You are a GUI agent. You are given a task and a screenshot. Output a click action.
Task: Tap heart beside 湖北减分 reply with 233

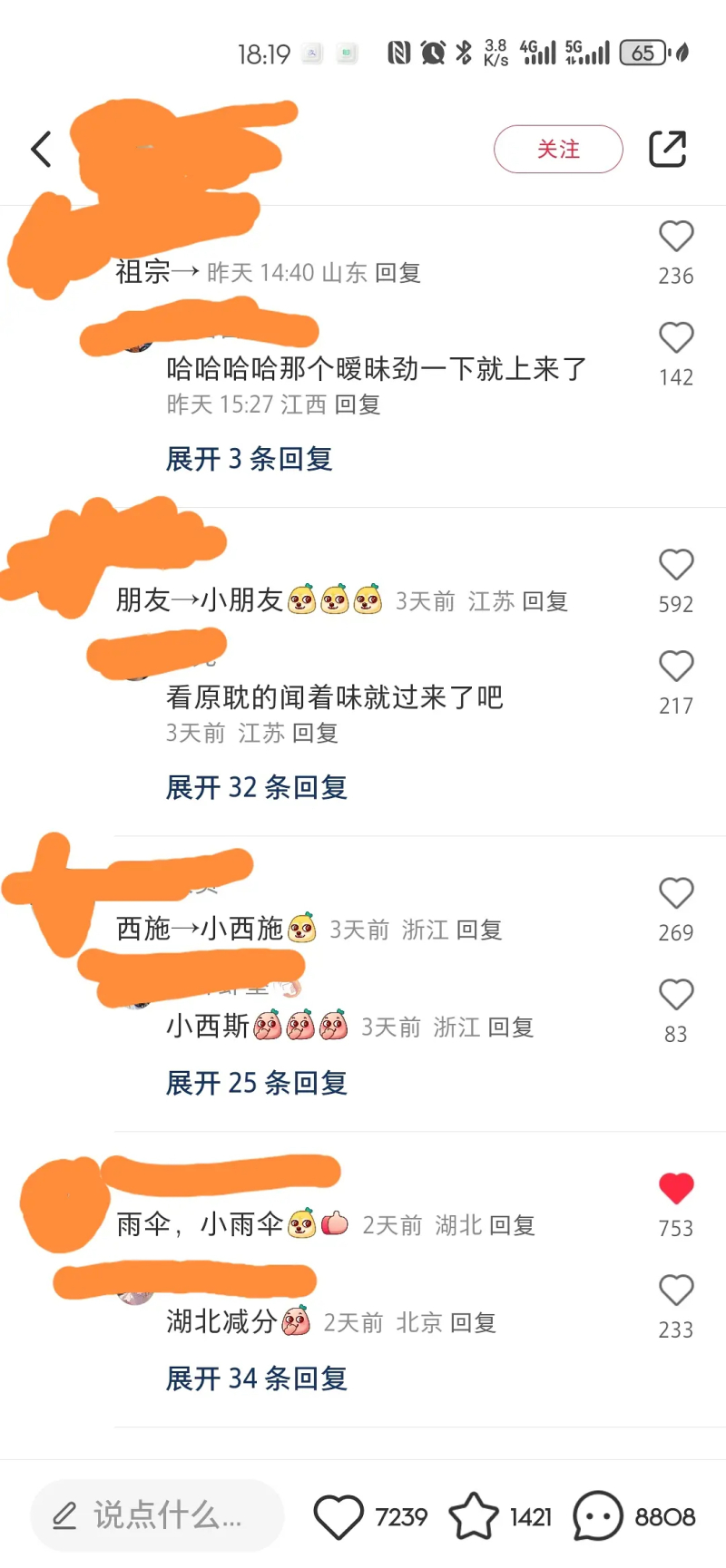point(676,1290)
